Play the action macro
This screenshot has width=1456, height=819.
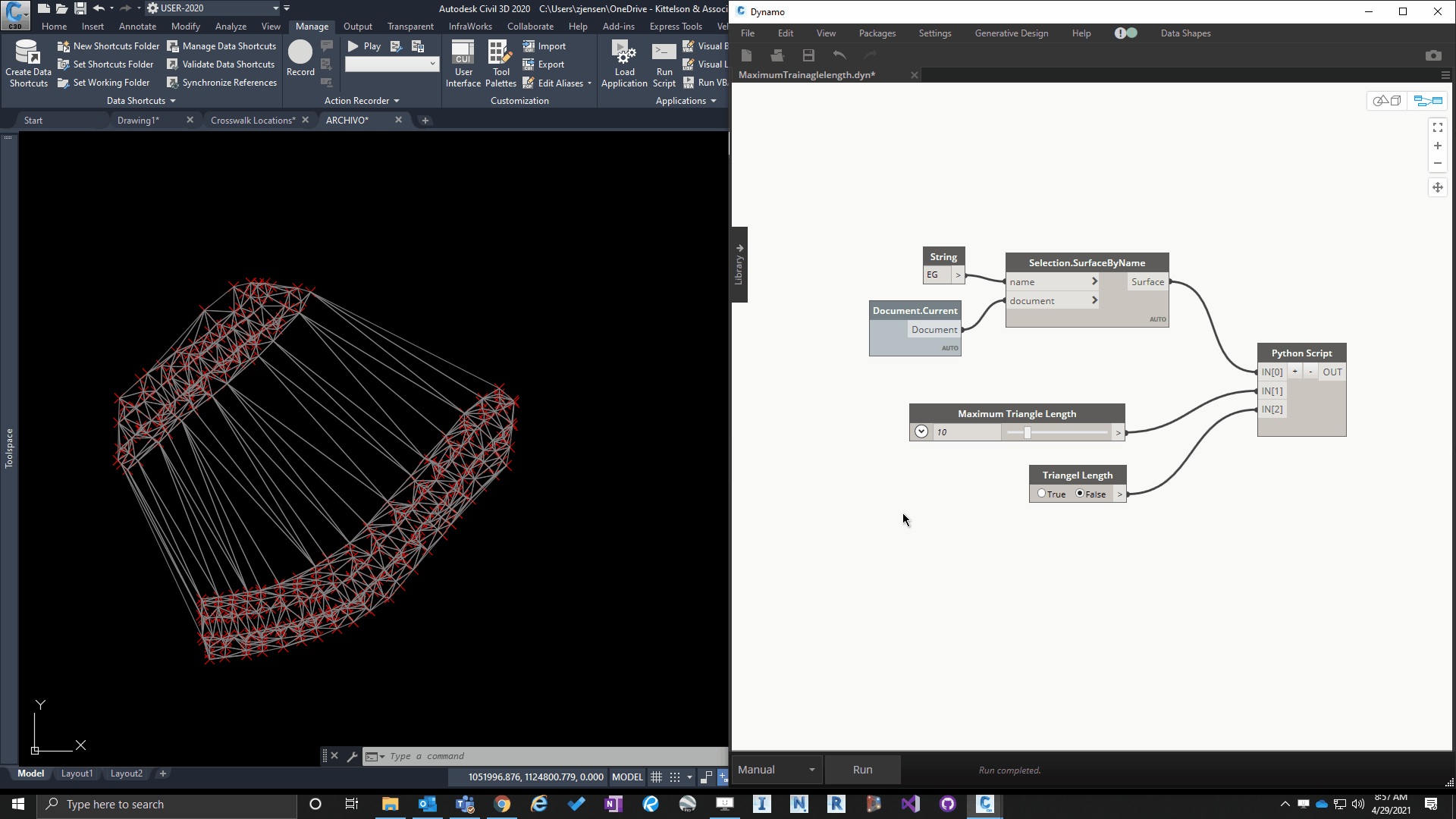[x=364, y=46]
